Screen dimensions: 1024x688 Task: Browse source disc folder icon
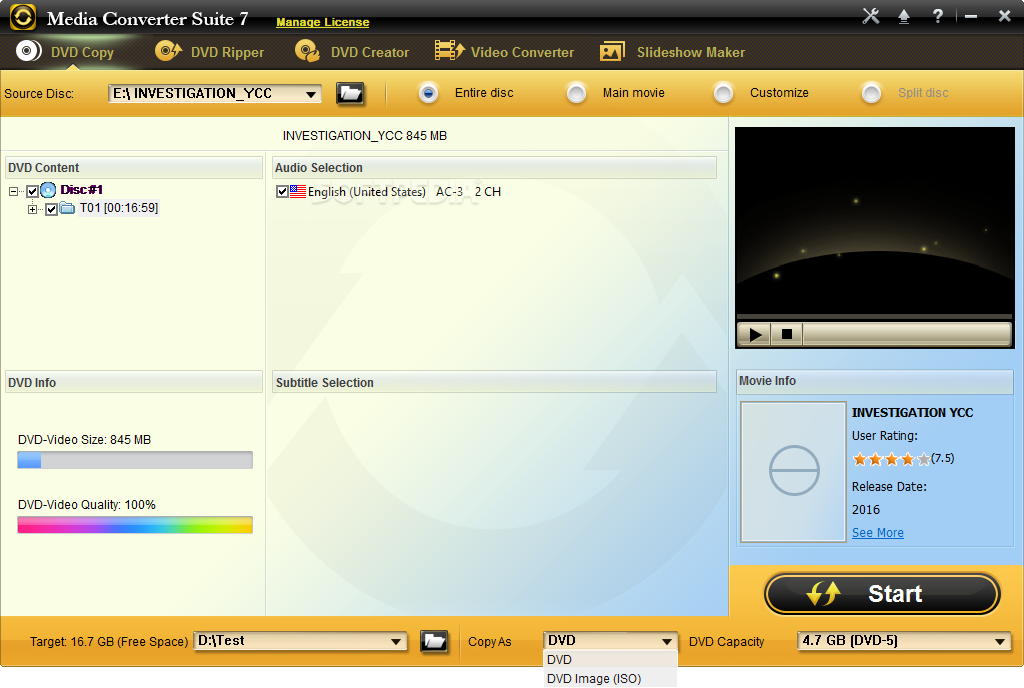coord(350,93)
